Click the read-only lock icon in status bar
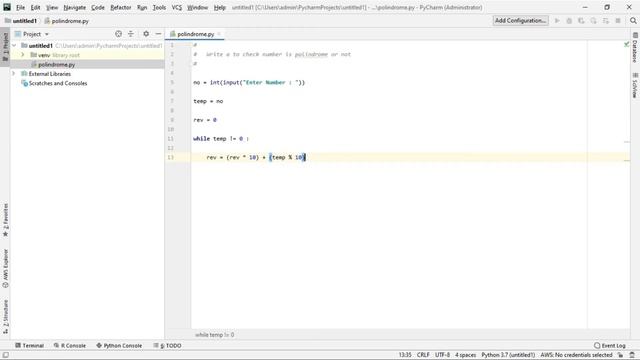This screenshot has width=640, height=360. tap(620, 355)
